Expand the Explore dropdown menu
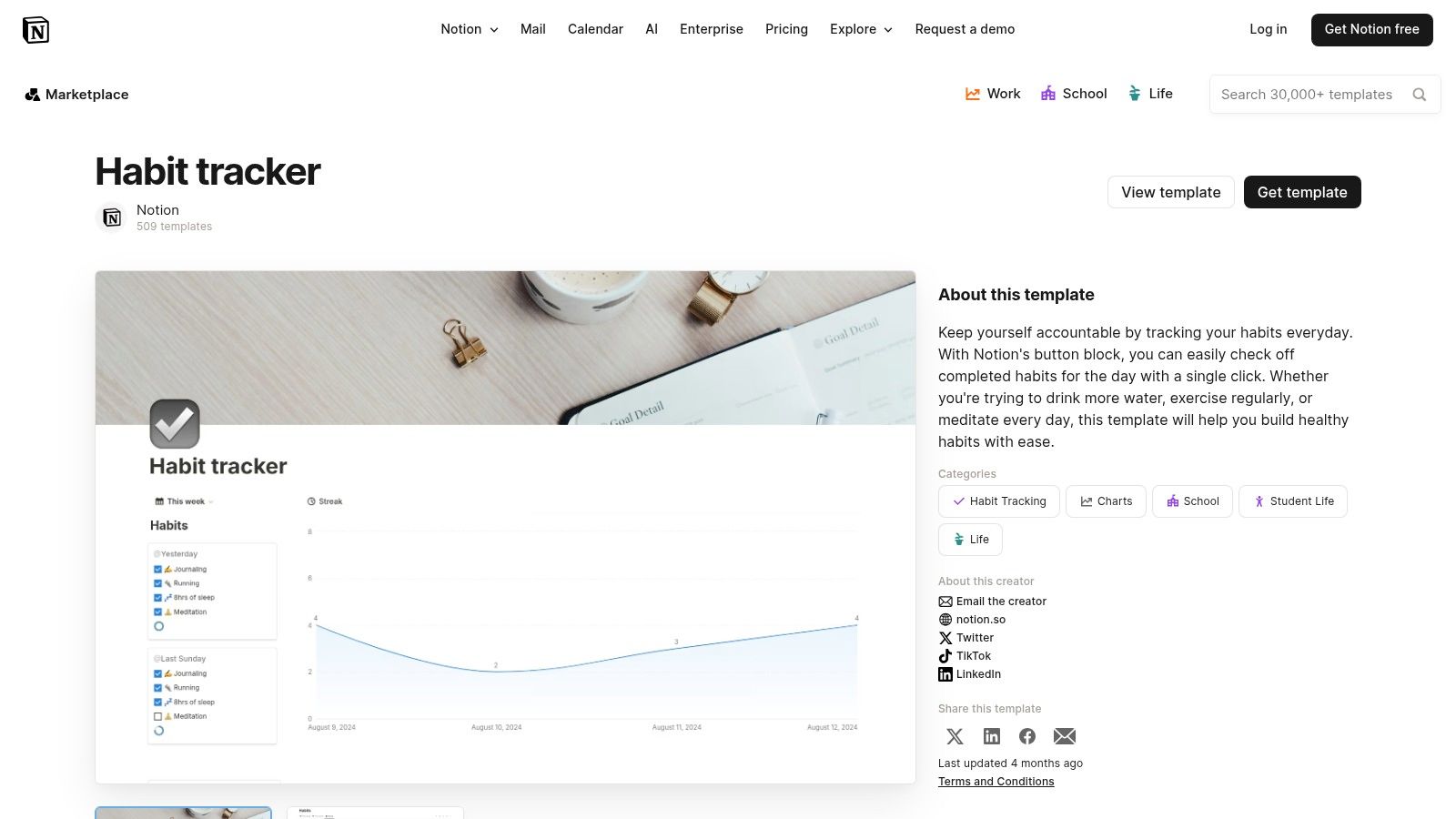 (x=861, y=29)
